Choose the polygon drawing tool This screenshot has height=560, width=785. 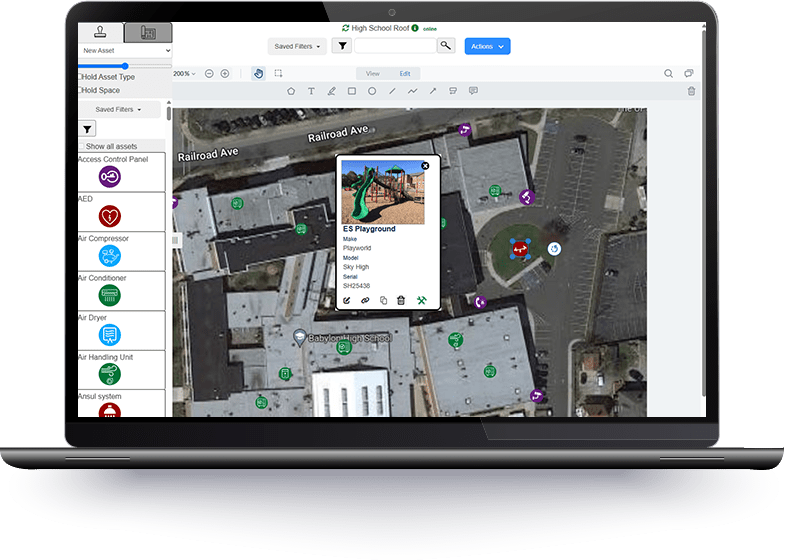click(291, 91)
